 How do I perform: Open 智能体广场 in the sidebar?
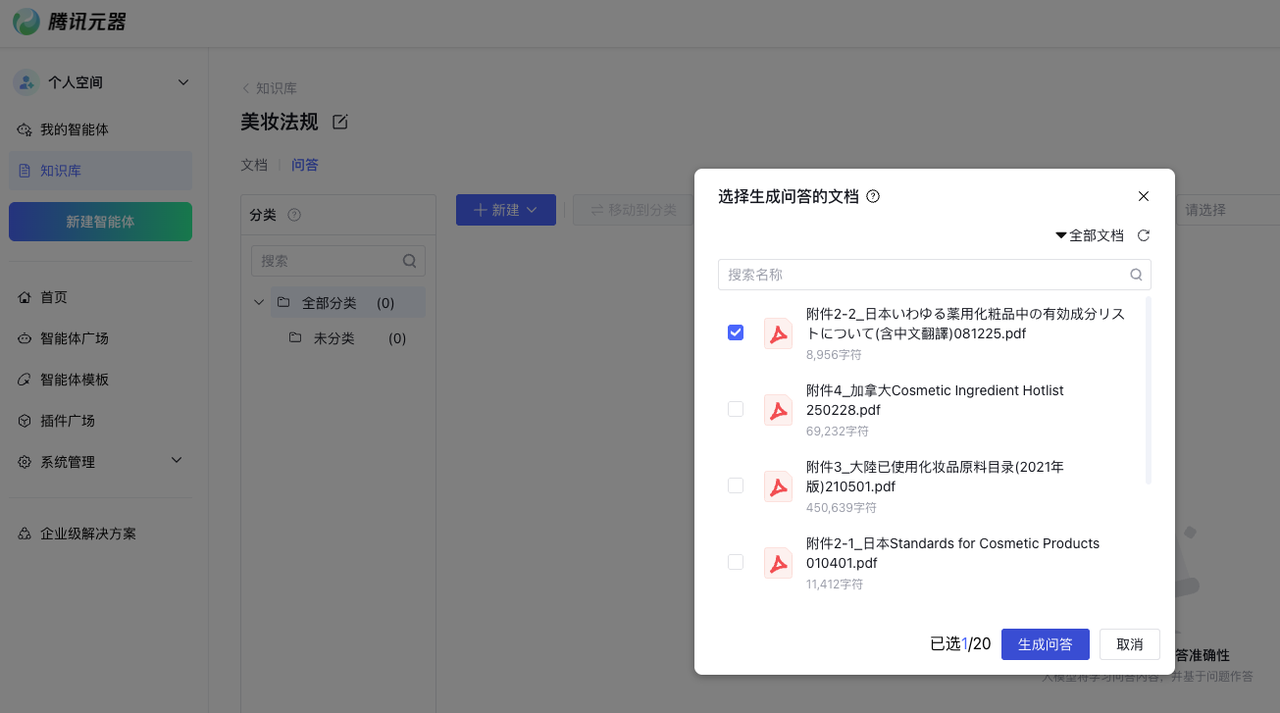coord(74,339)
